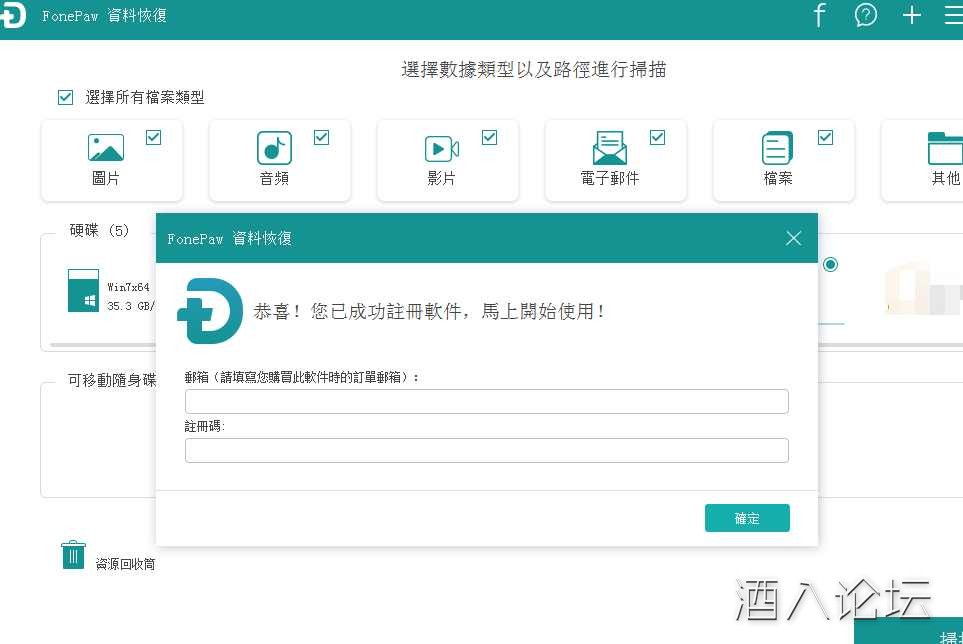
Task: Click the FonePaw logo in dialog
Action: point(210,311)
